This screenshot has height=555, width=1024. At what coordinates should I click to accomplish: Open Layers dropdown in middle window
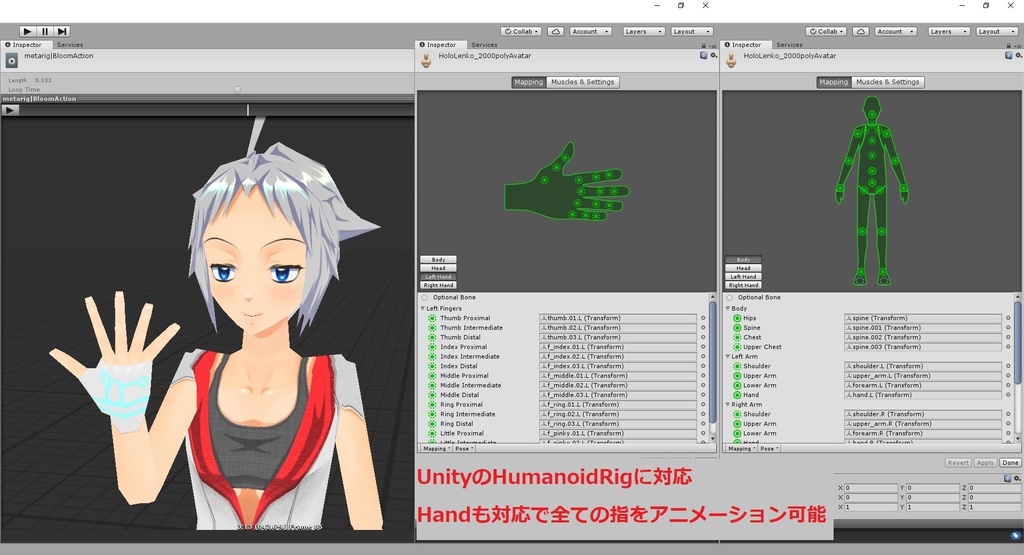[x=643, y=31]
